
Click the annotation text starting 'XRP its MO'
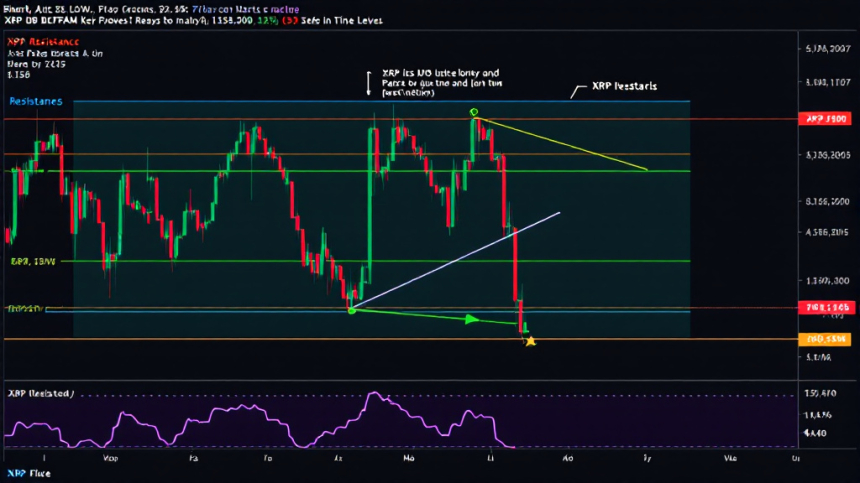pos(441,83)
